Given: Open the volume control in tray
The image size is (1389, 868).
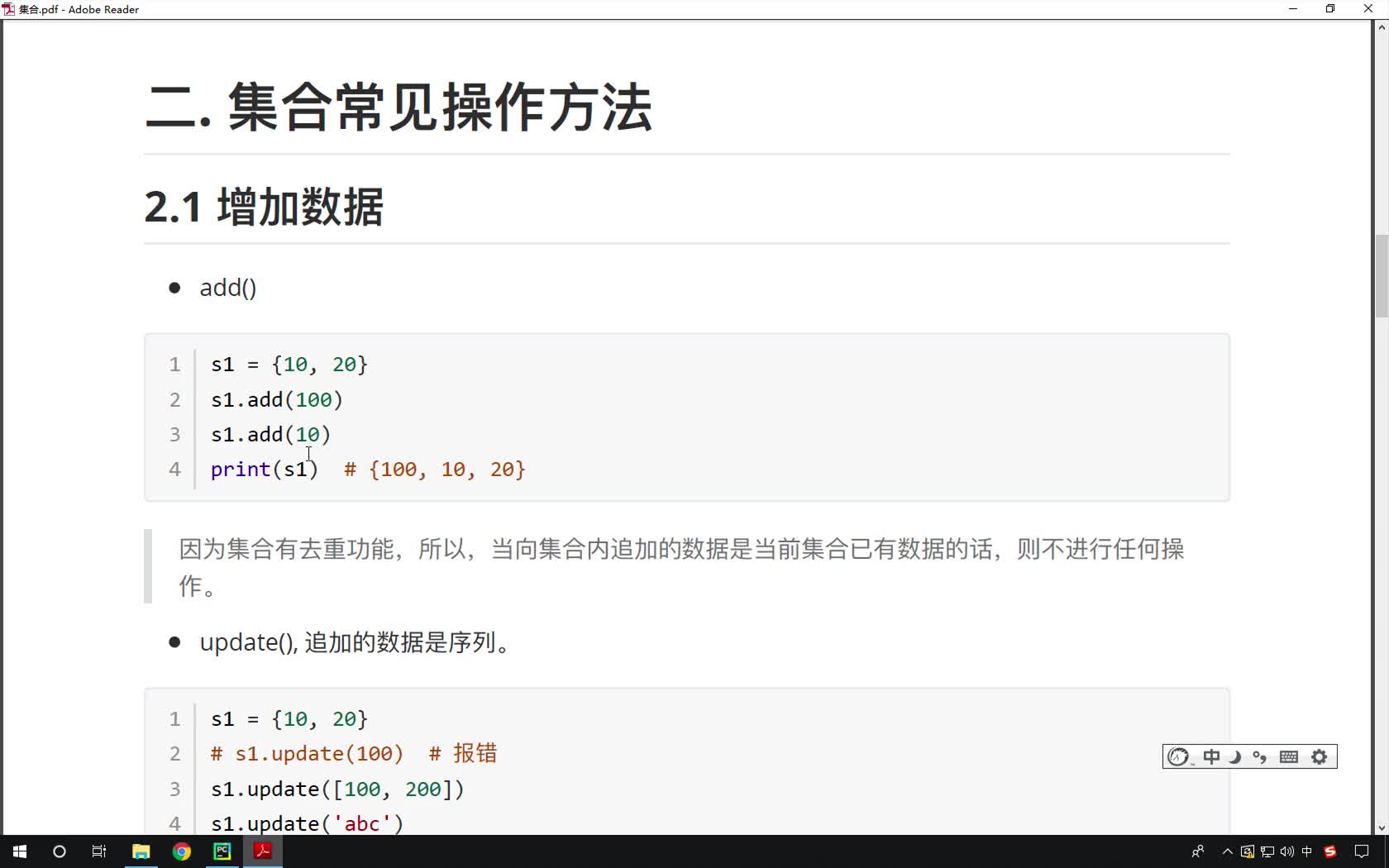Looking at the screenshot, I should tap(1287, 851).
